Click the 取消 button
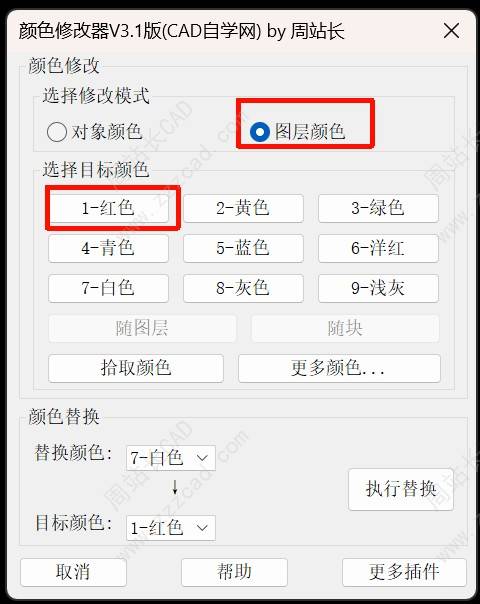Image resolution: width=480 pixels, height=604 pixels. pyautogui.click(x=73, y=572)
